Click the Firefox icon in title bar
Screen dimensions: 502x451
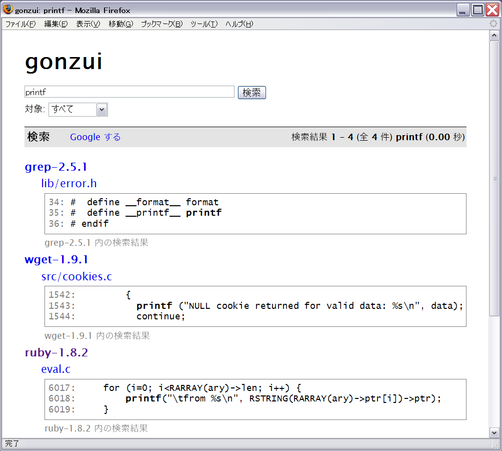(x=8, y=9)
